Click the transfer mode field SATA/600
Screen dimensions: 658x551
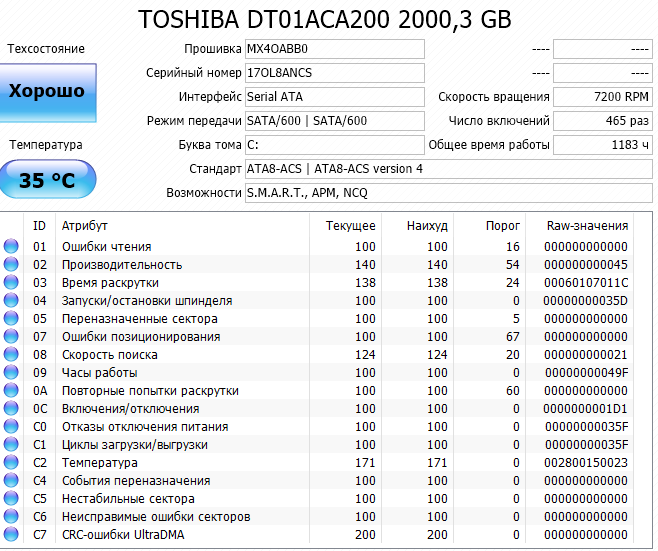click(x=334, y=121)
